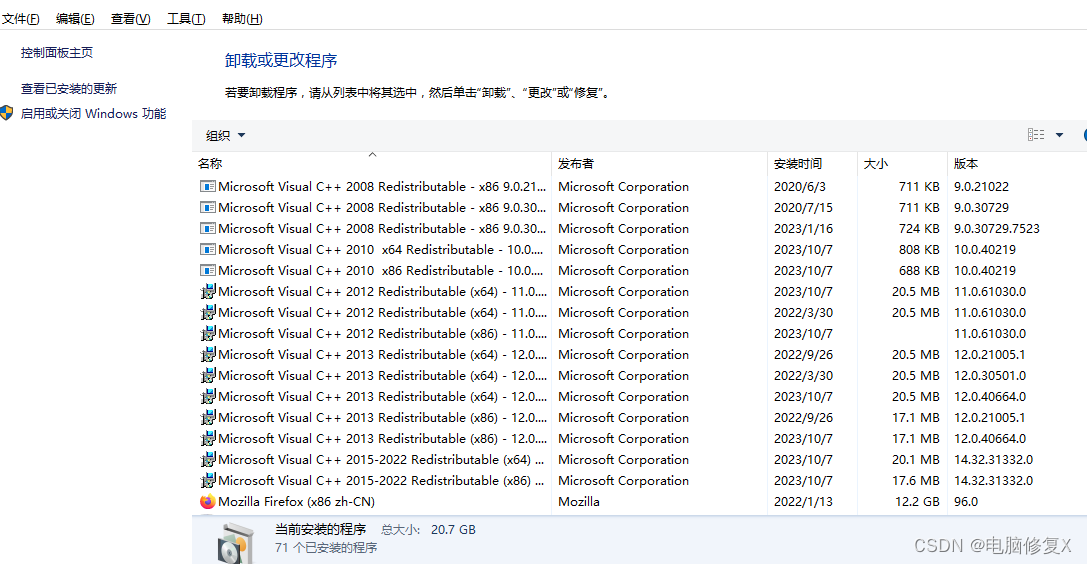
Task: Click icon of VC++ 2013 x86 version 12.0.40664.0
Action: (207, 439)
